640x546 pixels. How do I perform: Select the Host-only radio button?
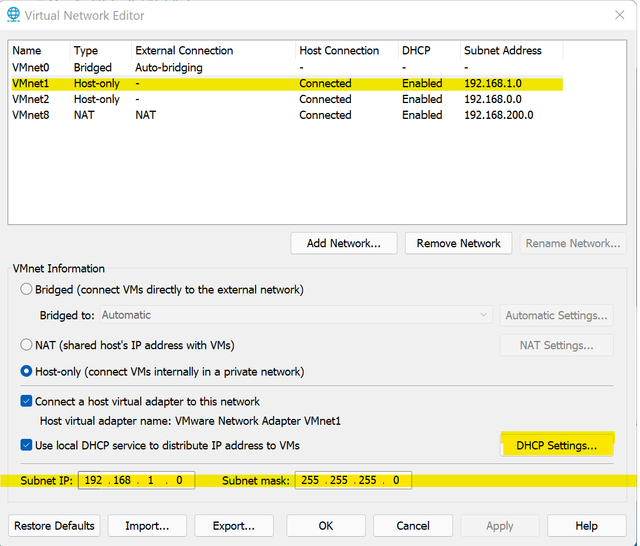[27, 372]
